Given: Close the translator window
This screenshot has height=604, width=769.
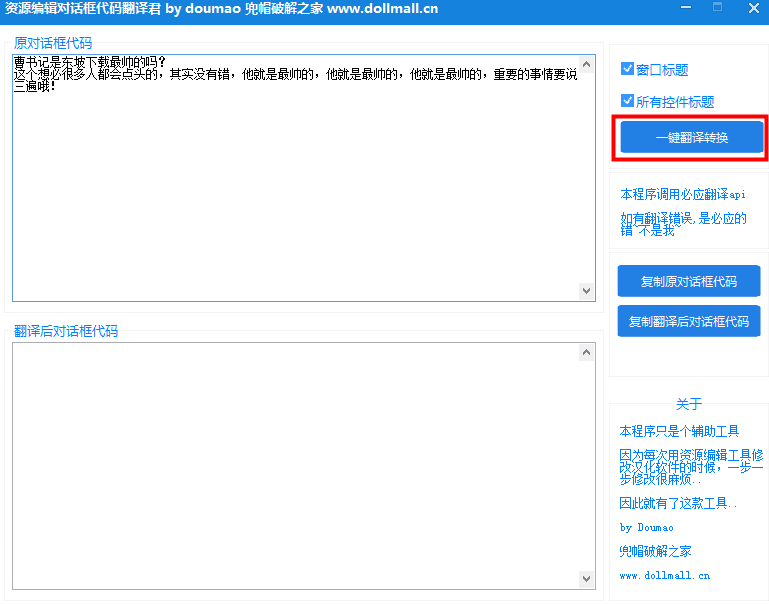Looking at the screenshot, I should click(754, 8).
